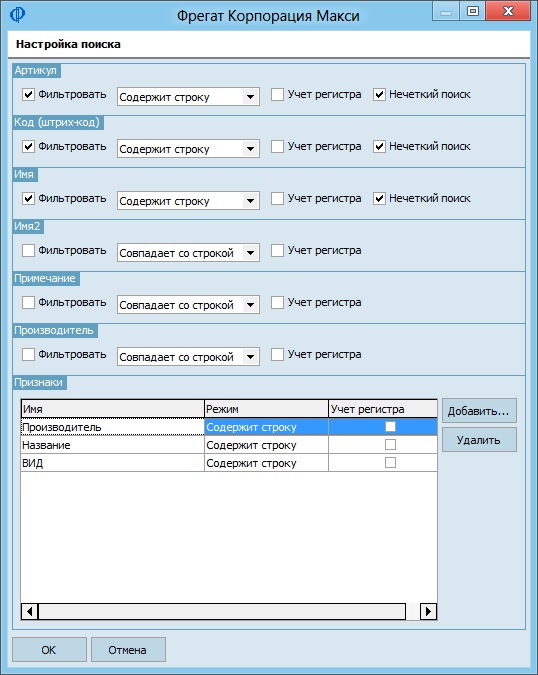Enable Фильтровать in Производитель section
The height and width of the screenshot is (675, 538).
click(28, 355)
